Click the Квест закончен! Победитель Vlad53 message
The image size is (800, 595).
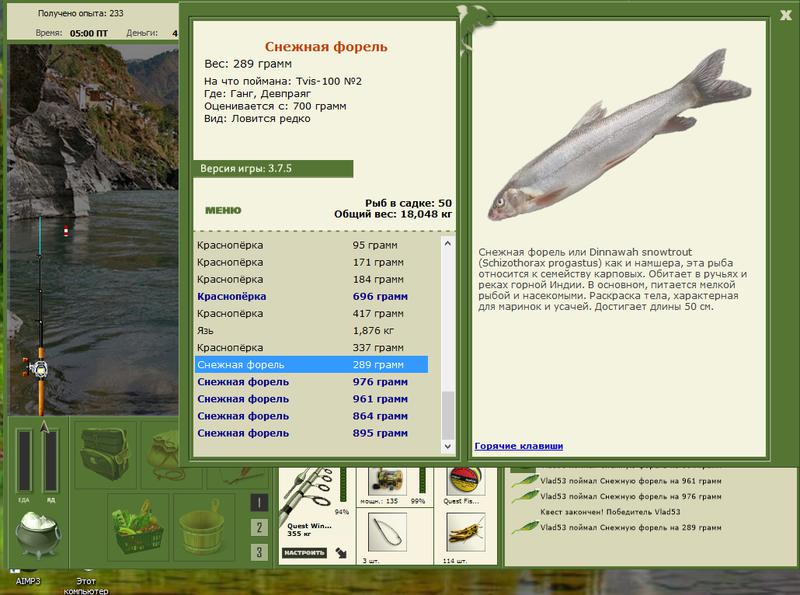tap(610, 512)
